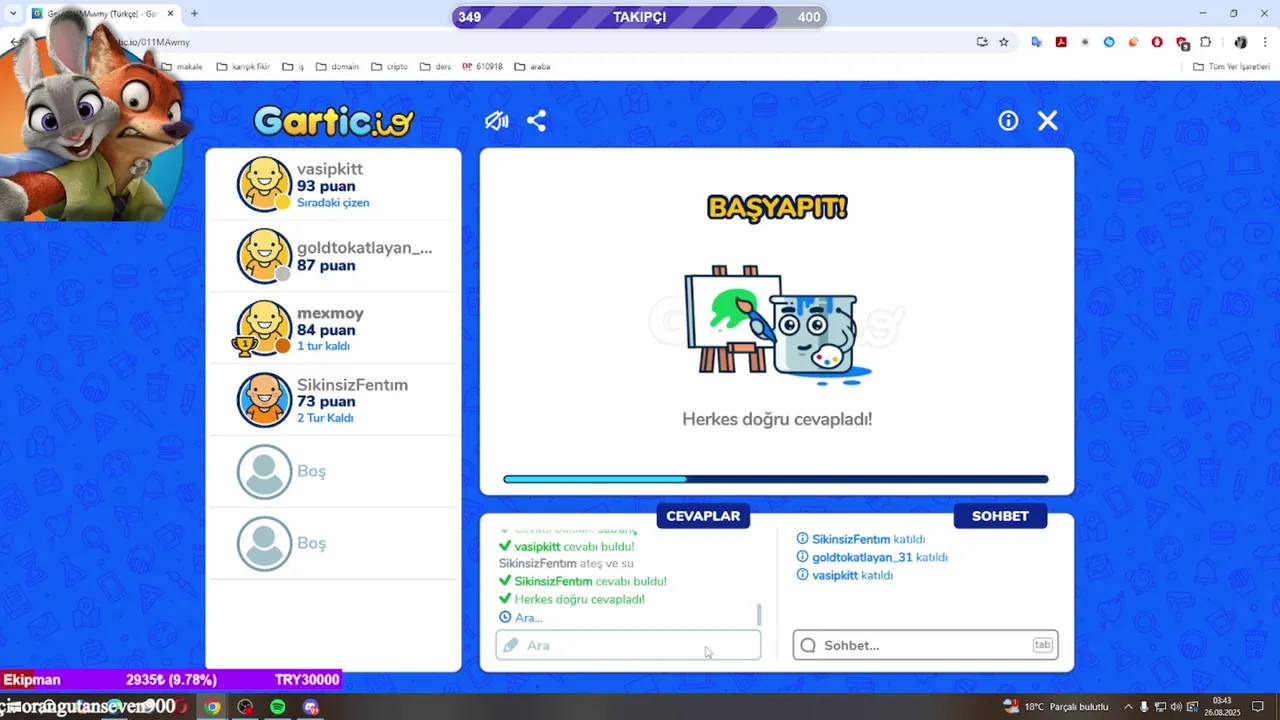The height and width of the screenshot is (720, 1280).
Task: Select SikinsizFentım's player avatar
Action: [264, 400]
